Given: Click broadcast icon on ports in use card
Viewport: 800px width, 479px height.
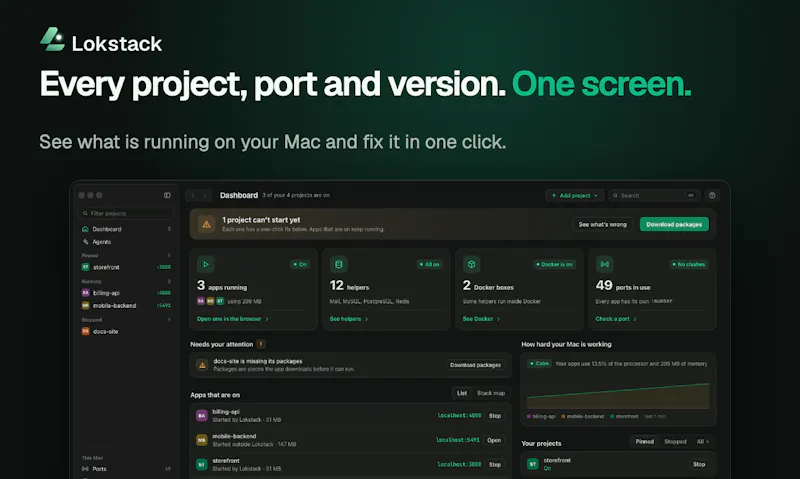Looking at the screenshot, I should (605, 264).
